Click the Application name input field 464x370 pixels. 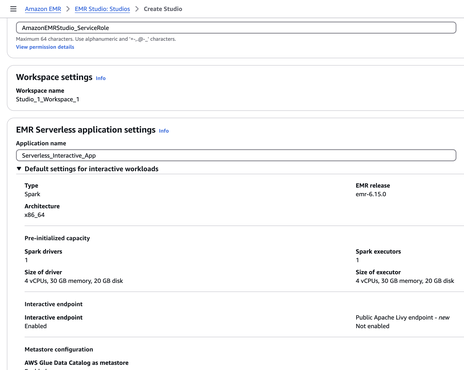pos(236,155)
